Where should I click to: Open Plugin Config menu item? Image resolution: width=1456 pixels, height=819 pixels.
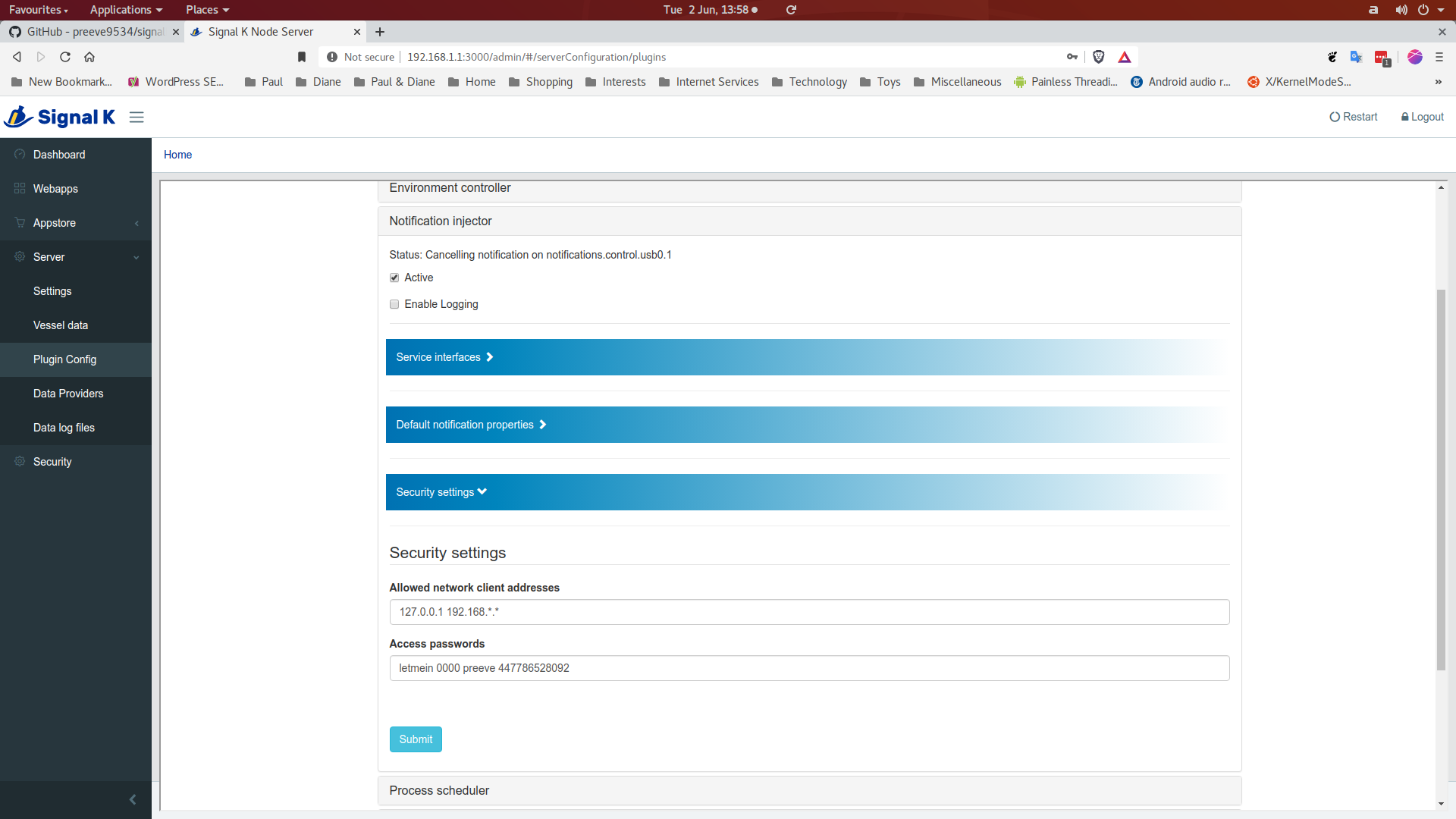(65, 359)
